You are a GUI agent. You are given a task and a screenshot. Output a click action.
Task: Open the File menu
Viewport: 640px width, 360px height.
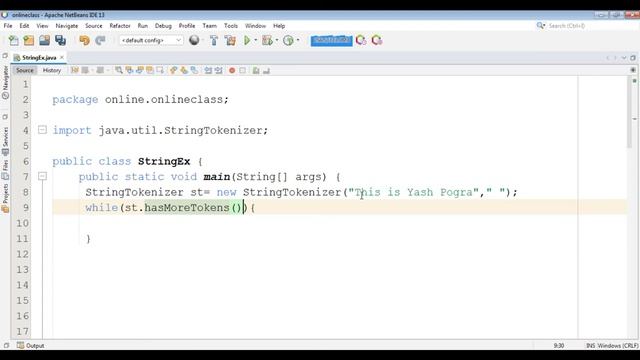click(x=8, y=26)
